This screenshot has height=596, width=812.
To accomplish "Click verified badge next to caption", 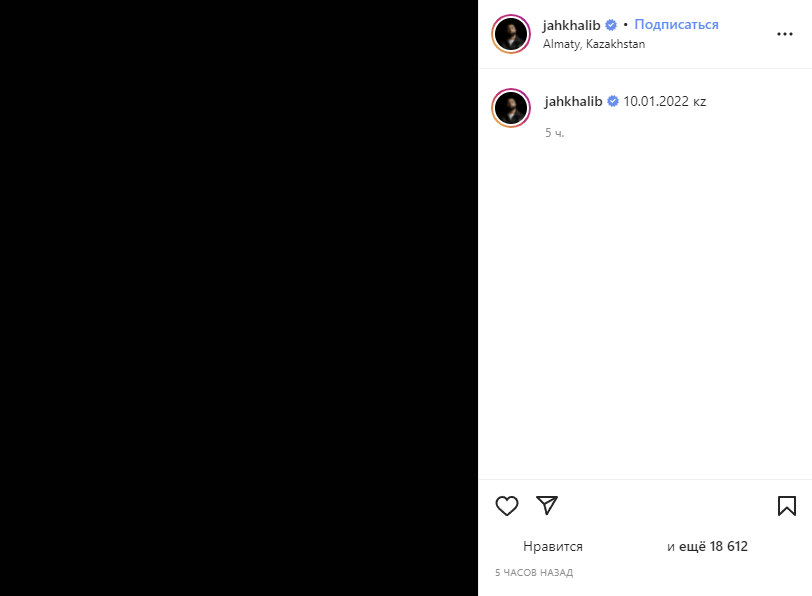I will tap(613, 101).
